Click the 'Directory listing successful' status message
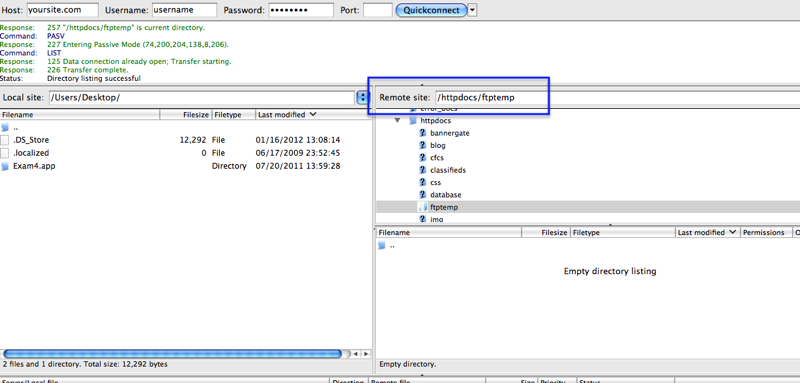 (94, 79)
